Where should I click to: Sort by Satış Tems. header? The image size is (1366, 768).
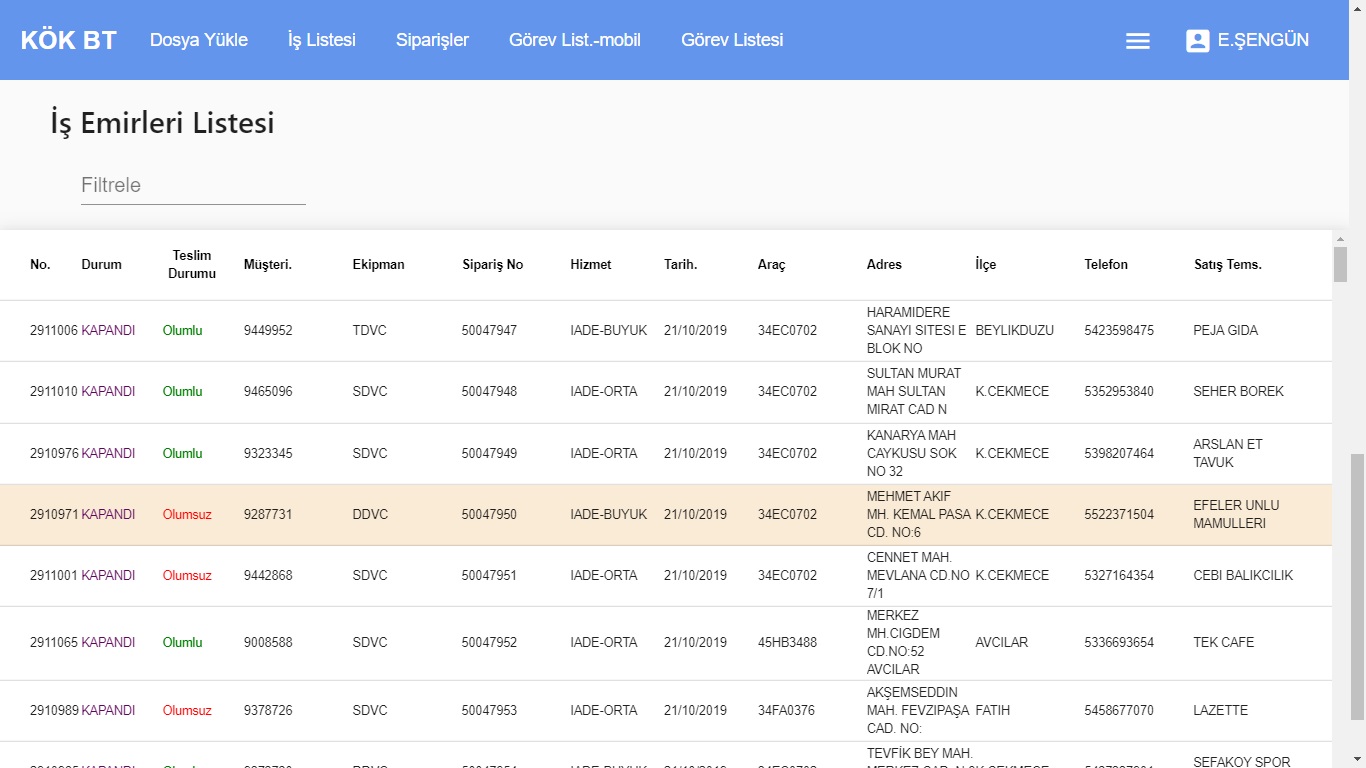point(1228,265)
